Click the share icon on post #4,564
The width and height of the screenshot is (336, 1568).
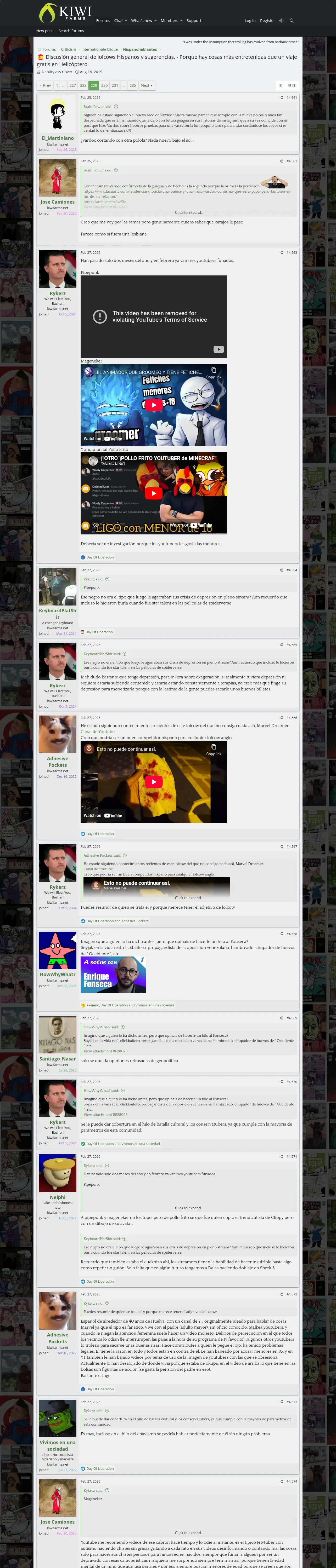[281, 570]
